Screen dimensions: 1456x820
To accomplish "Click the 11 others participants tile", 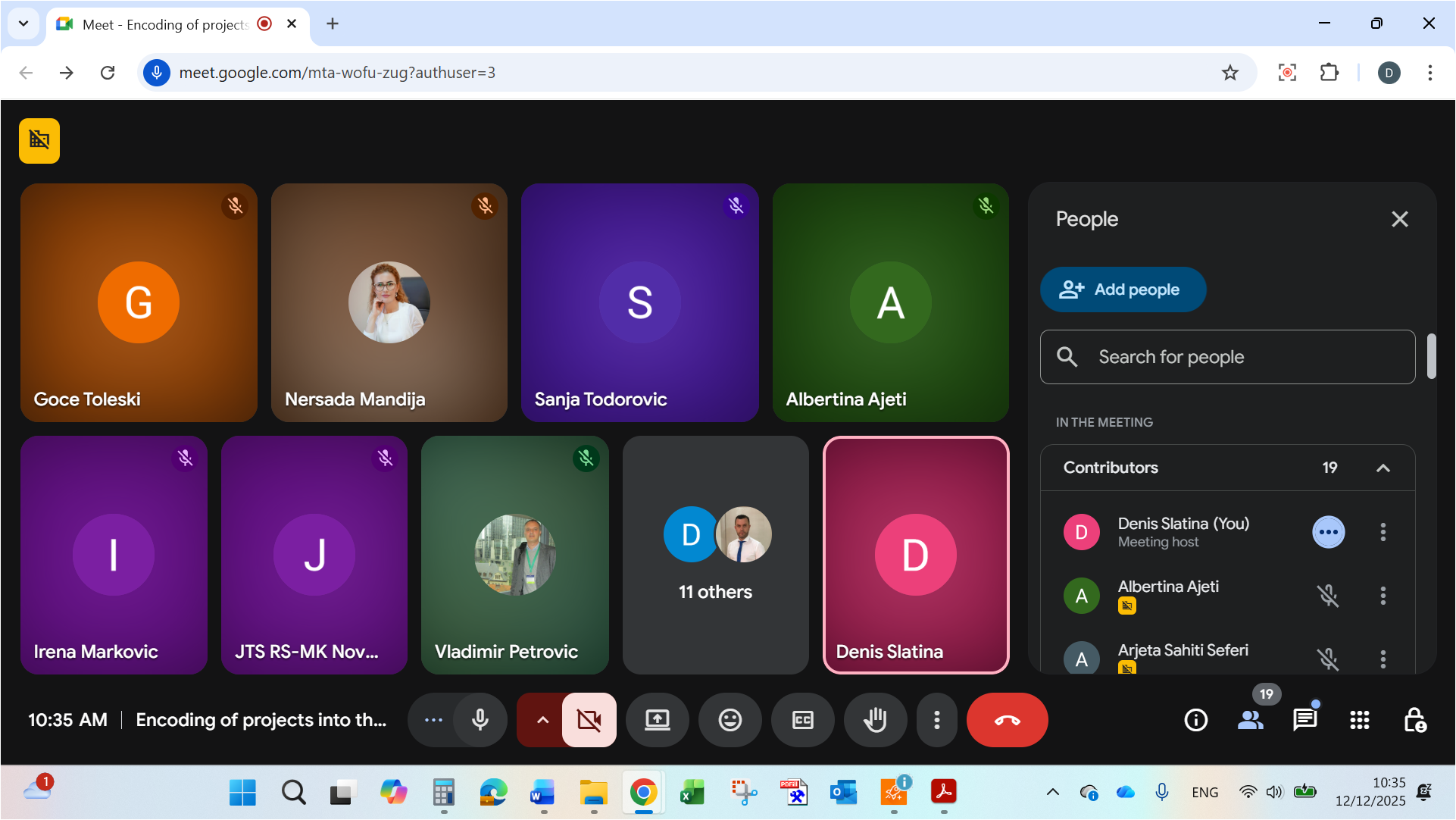I will tap(715, 555).
